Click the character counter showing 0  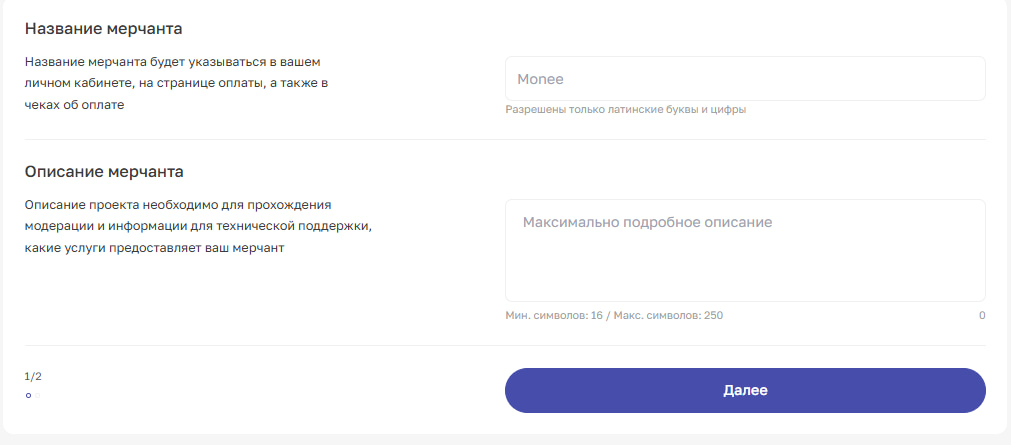[x=981, y=315]
